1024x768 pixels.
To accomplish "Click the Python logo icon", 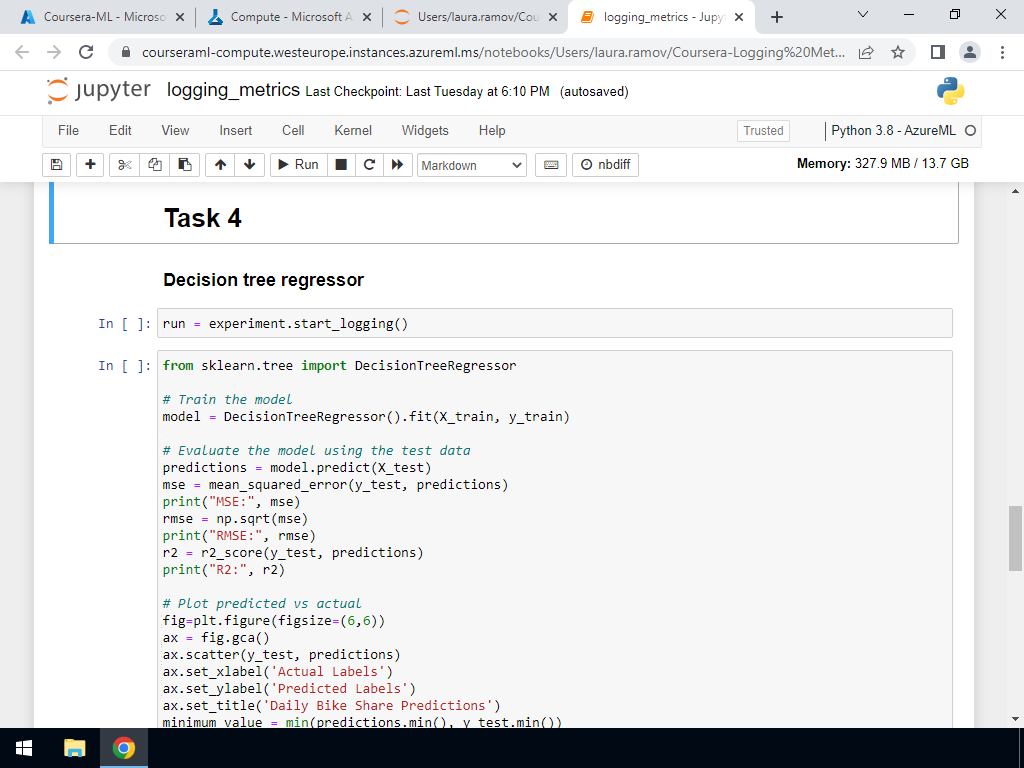I will (x=950, y=91).
